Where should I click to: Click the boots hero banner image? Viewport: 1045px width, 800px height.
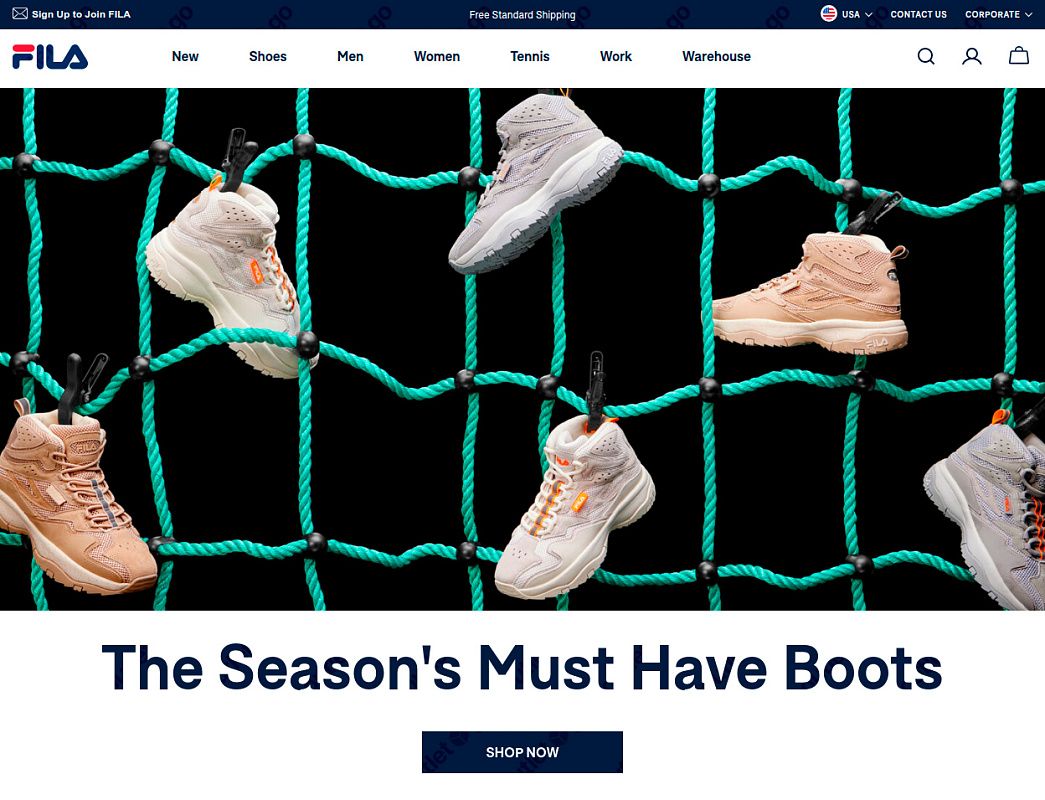click(x=522, y=349)
